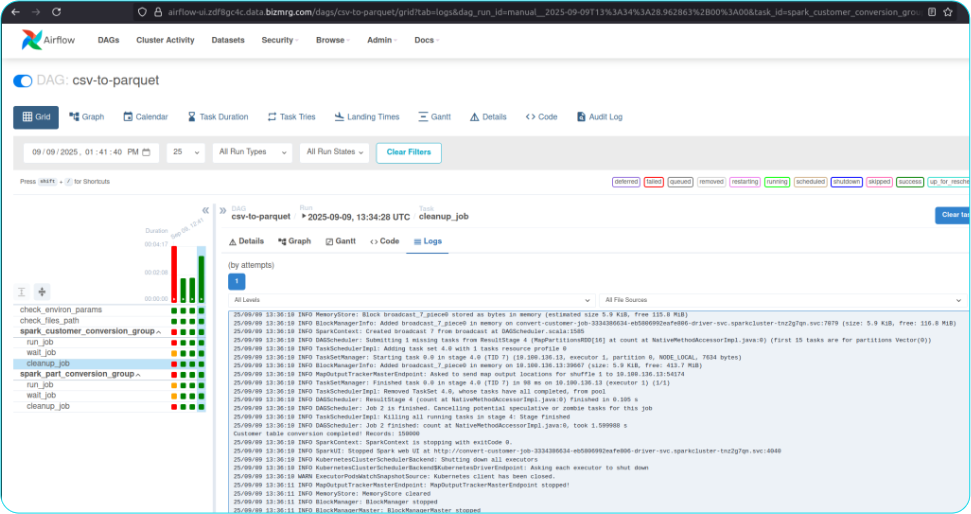Screen dimensions: 971x514
Task: Select the text cursor toggle beside the grid
Action: tap(22, 292)
